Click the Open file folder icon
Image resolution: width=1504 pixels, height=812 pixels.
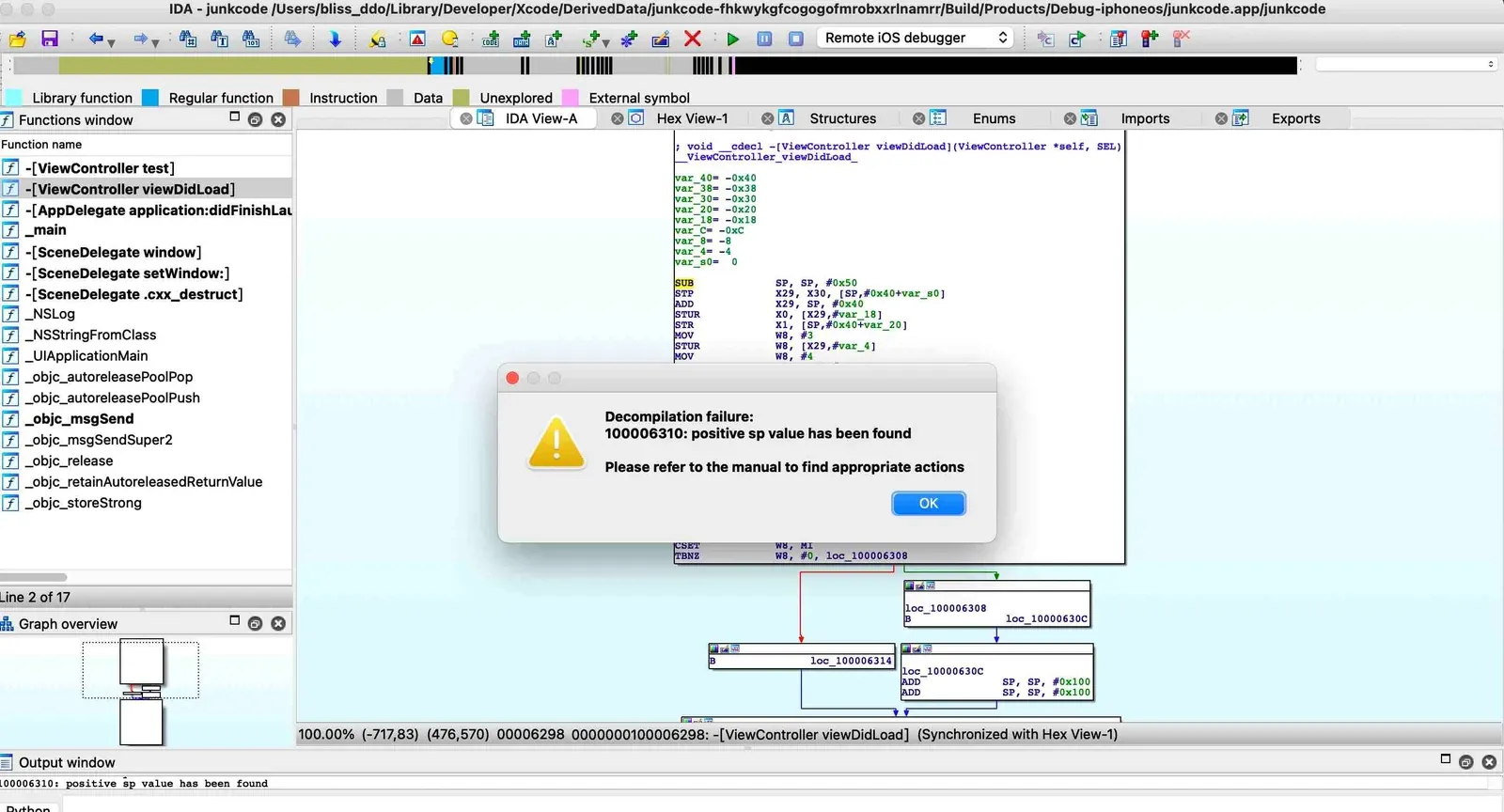(x=18, y=39)
